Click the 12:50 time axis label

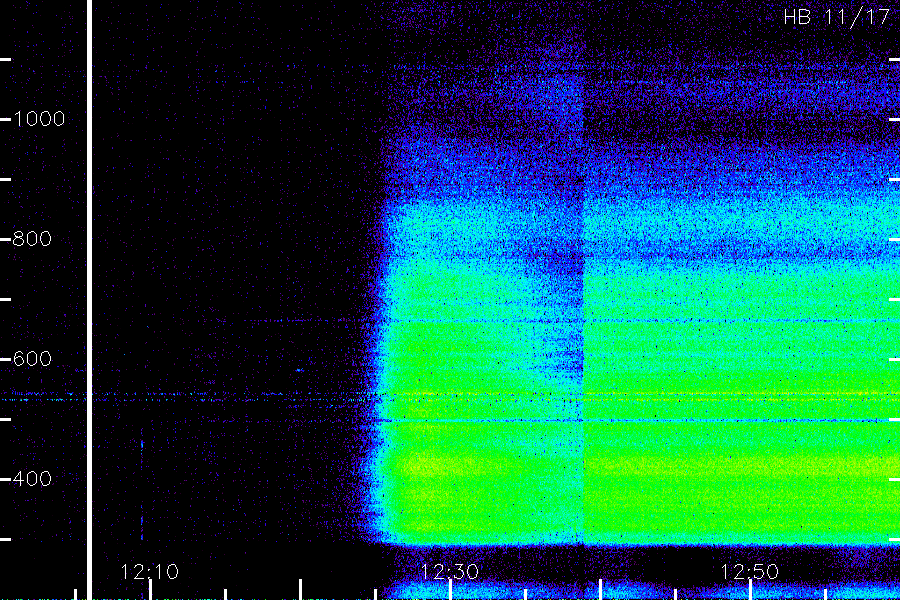coord(749,572)
